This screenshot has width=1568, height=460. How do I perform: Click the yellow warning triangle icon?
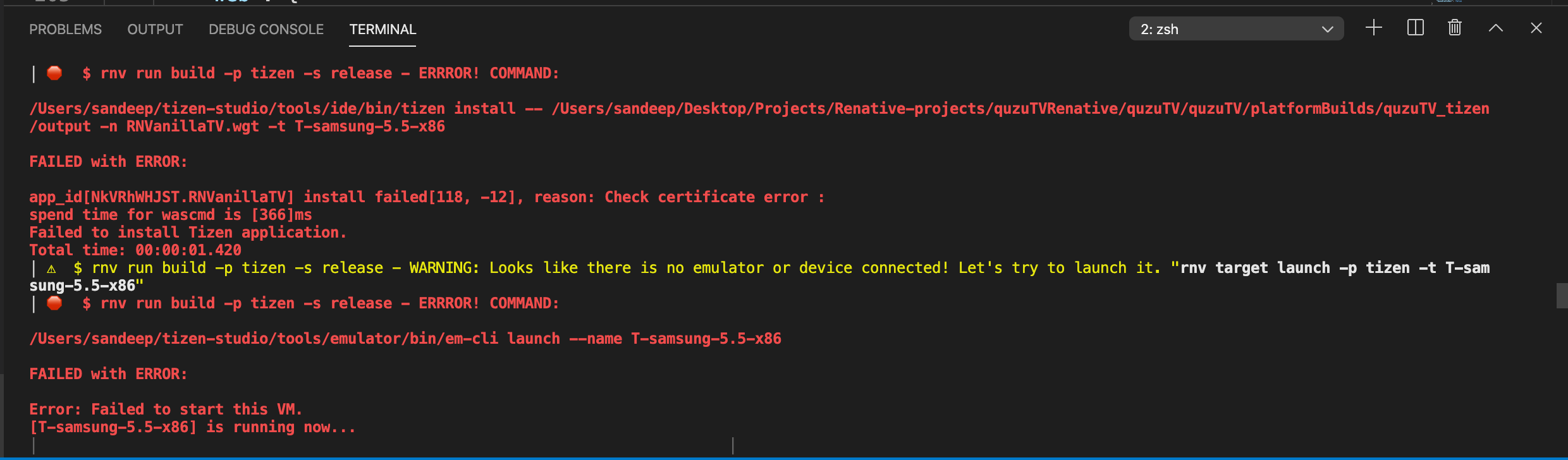tap(52, 268)
